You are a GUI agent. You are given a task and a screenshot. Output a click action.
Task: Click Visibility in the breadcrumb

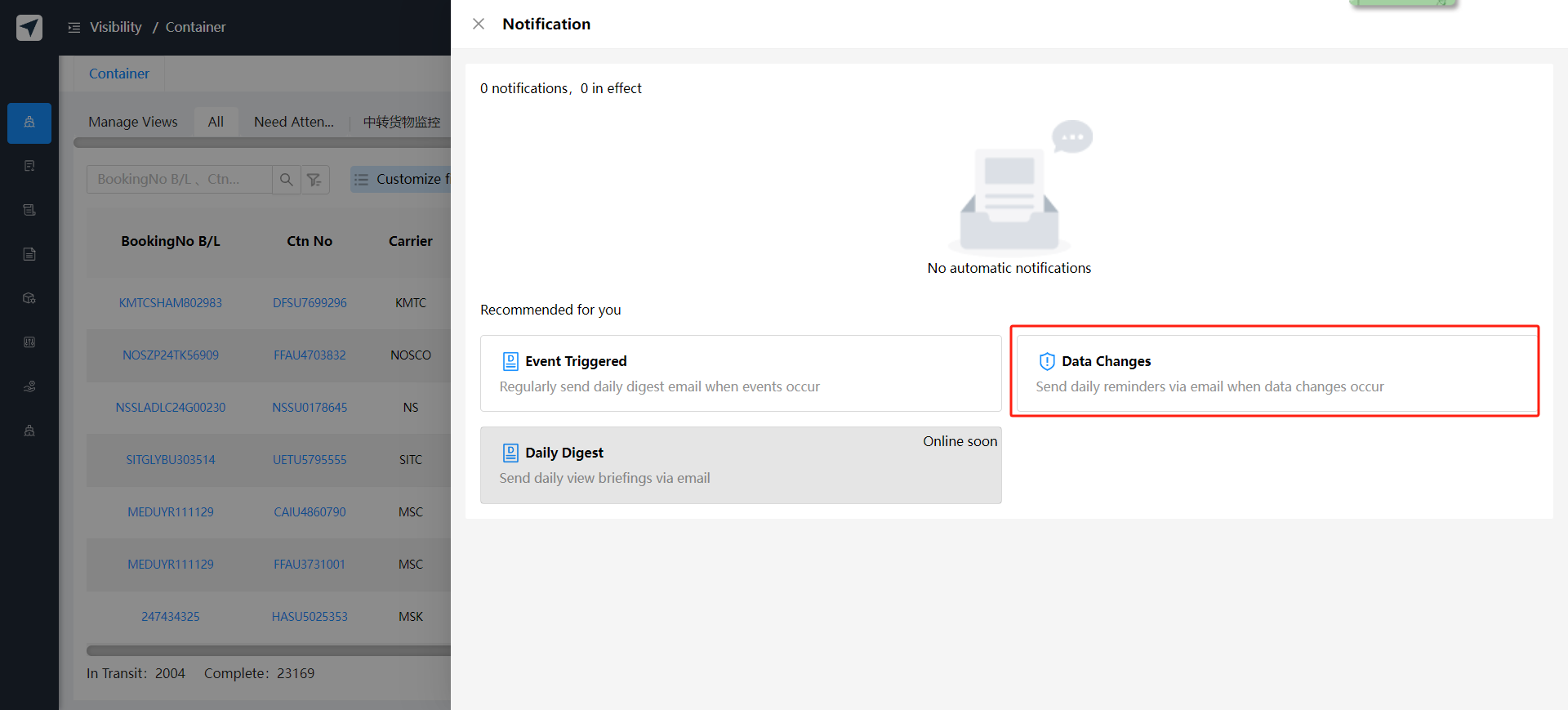[116, 27]
